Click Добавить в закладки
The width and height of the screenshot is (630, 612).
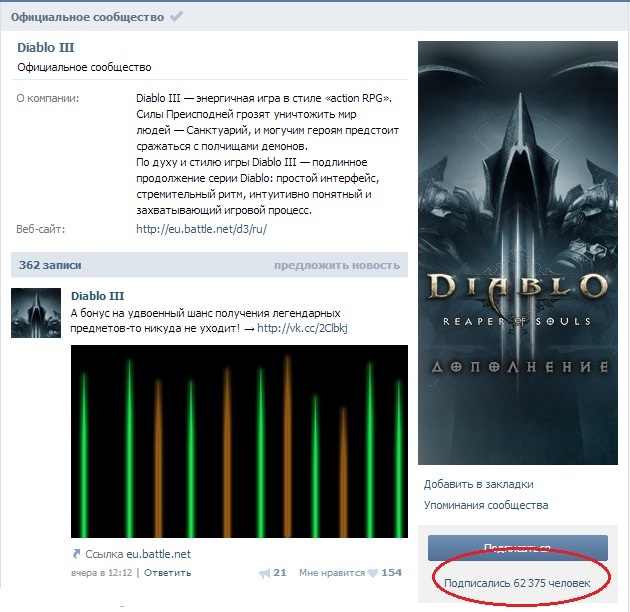479,484
